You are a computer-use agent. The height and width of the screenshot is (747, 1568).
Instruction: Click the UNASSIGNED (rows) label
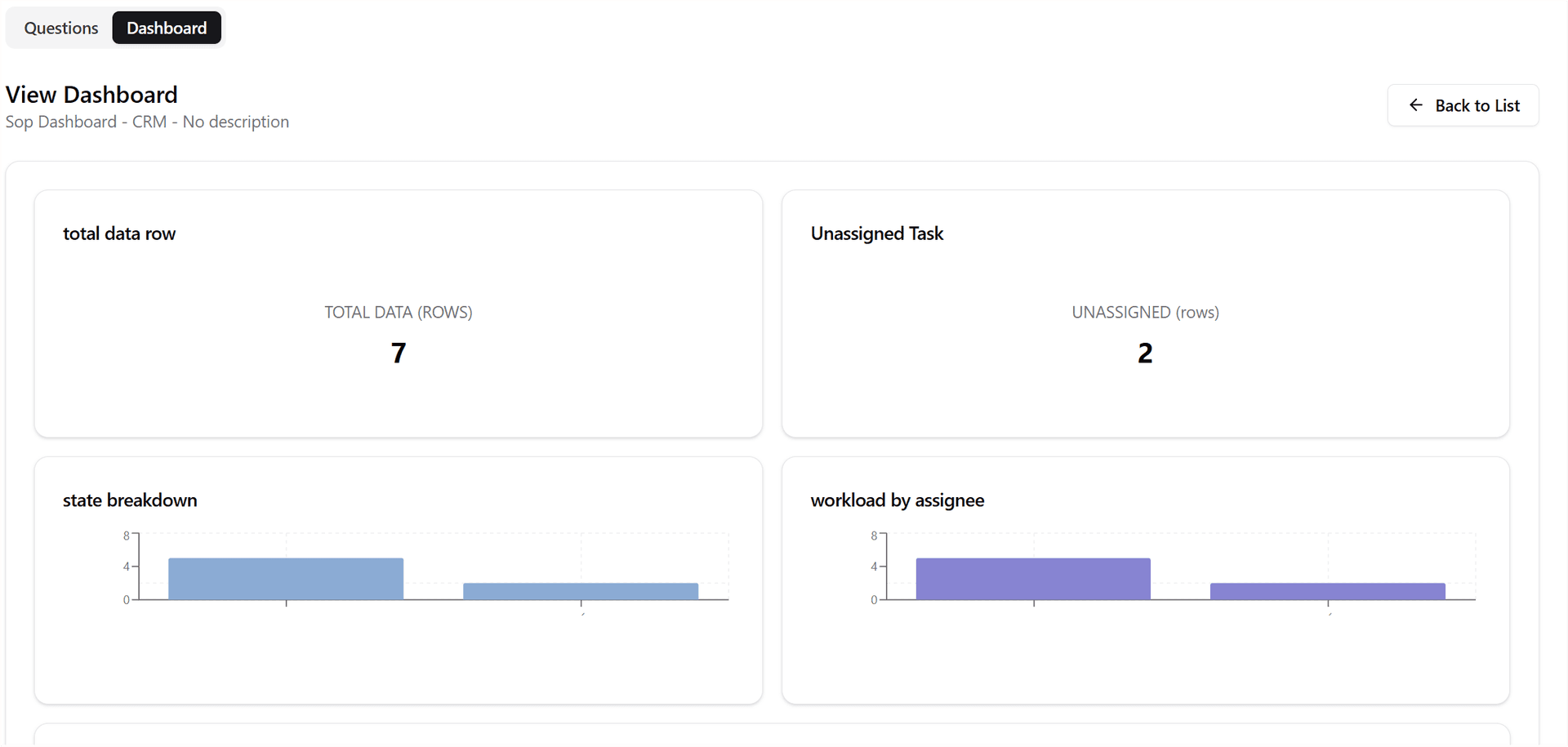pyautogui.click(x=1145, y=312)
